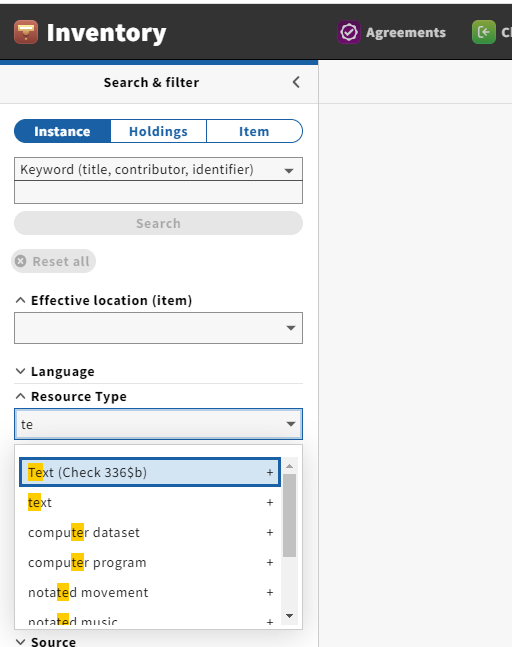Click the Inventory app icon
The image size is (512, 647).
26,32
